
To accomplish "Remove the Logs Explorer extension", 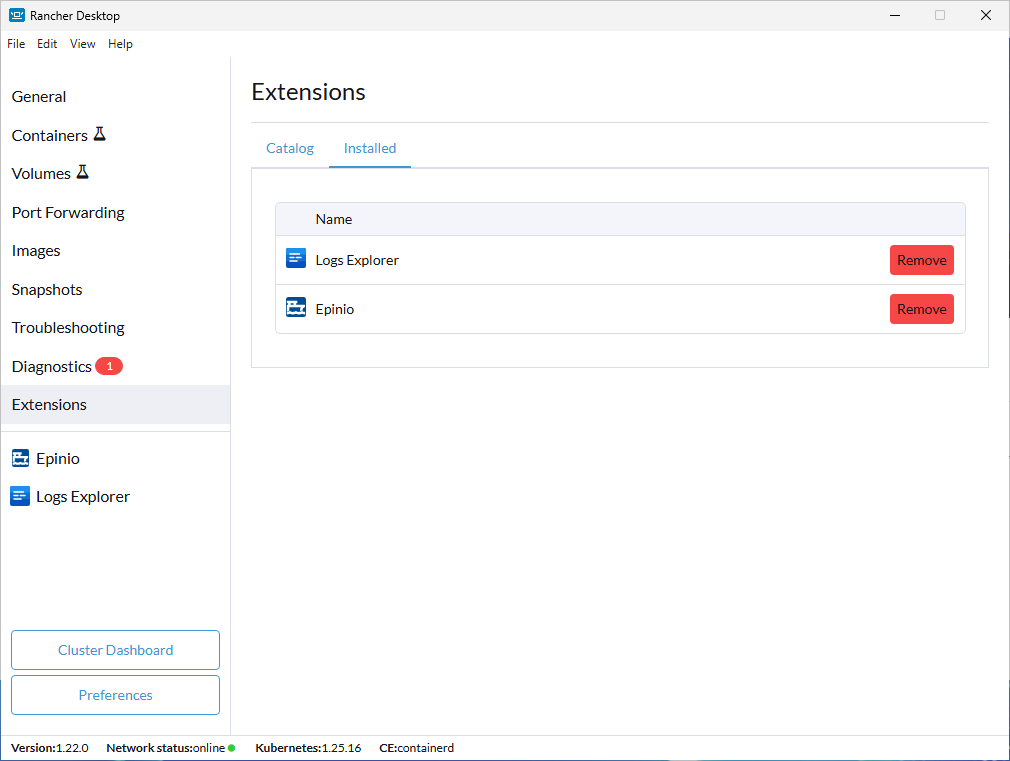I will (x=921, y=260).
